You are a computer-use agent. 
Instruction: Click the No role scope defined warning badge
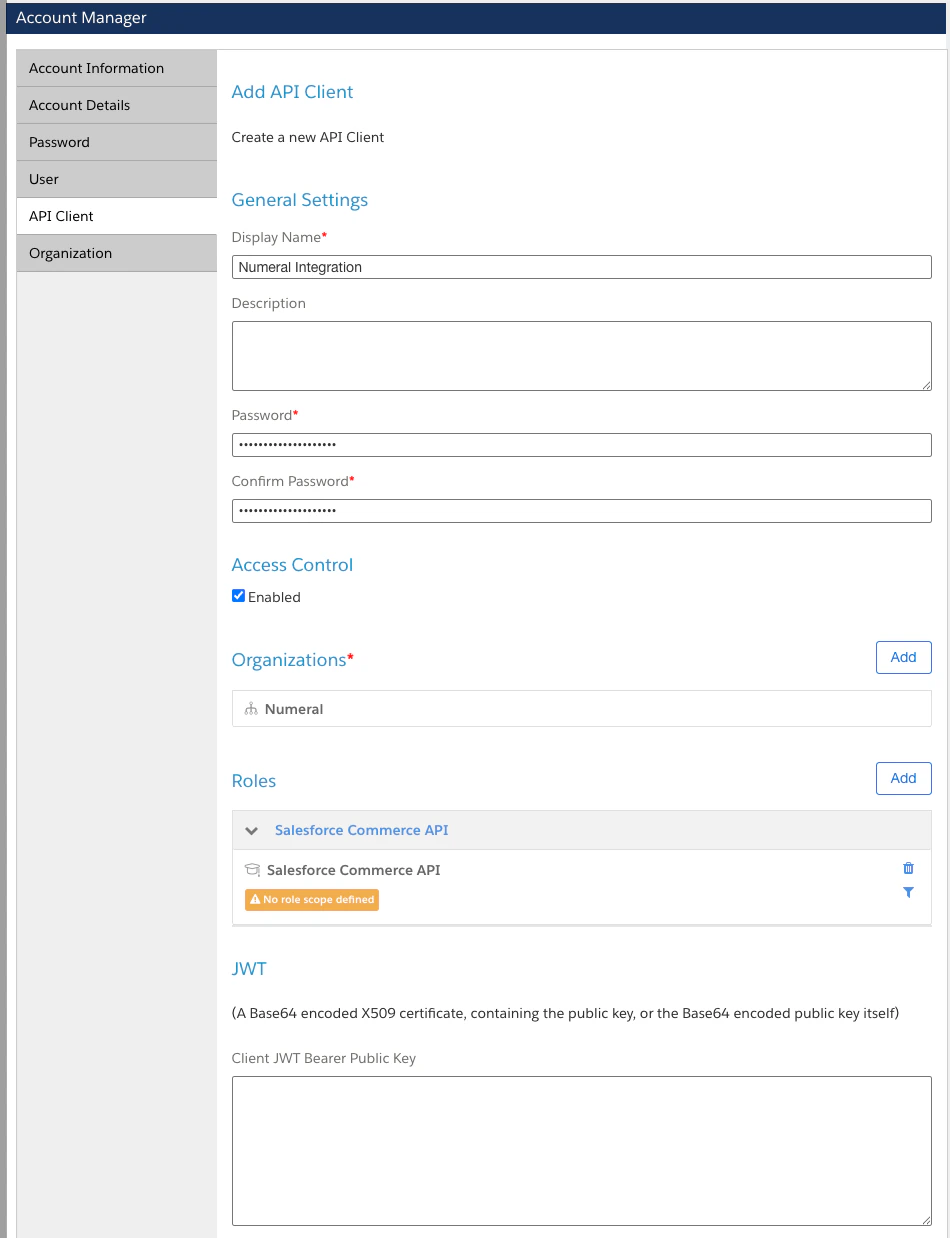point(312,899)
